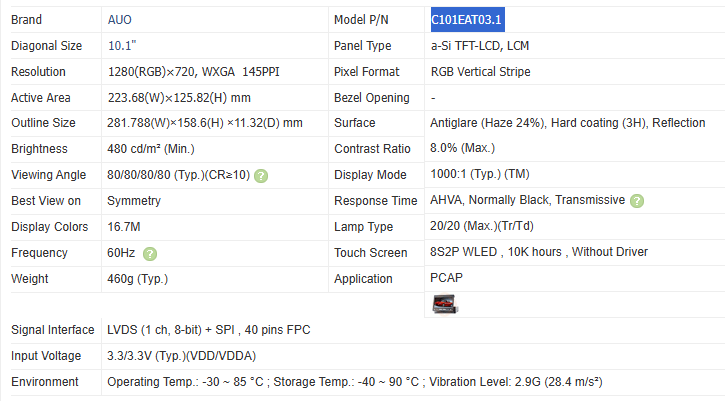The image size is (725, 401).
Task: Click the help icon beside the viewing angle value
Action: [x=261, y=175]
